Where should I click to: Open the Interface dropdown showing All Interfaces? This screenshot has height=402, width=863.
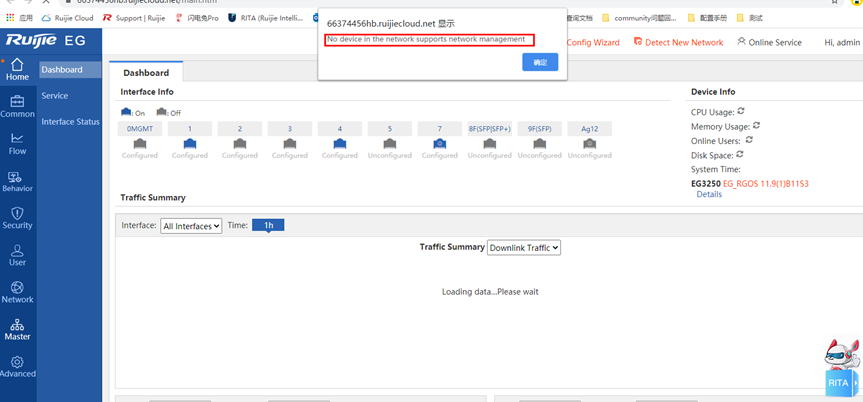pyautogui.click(x=191, y=226)
